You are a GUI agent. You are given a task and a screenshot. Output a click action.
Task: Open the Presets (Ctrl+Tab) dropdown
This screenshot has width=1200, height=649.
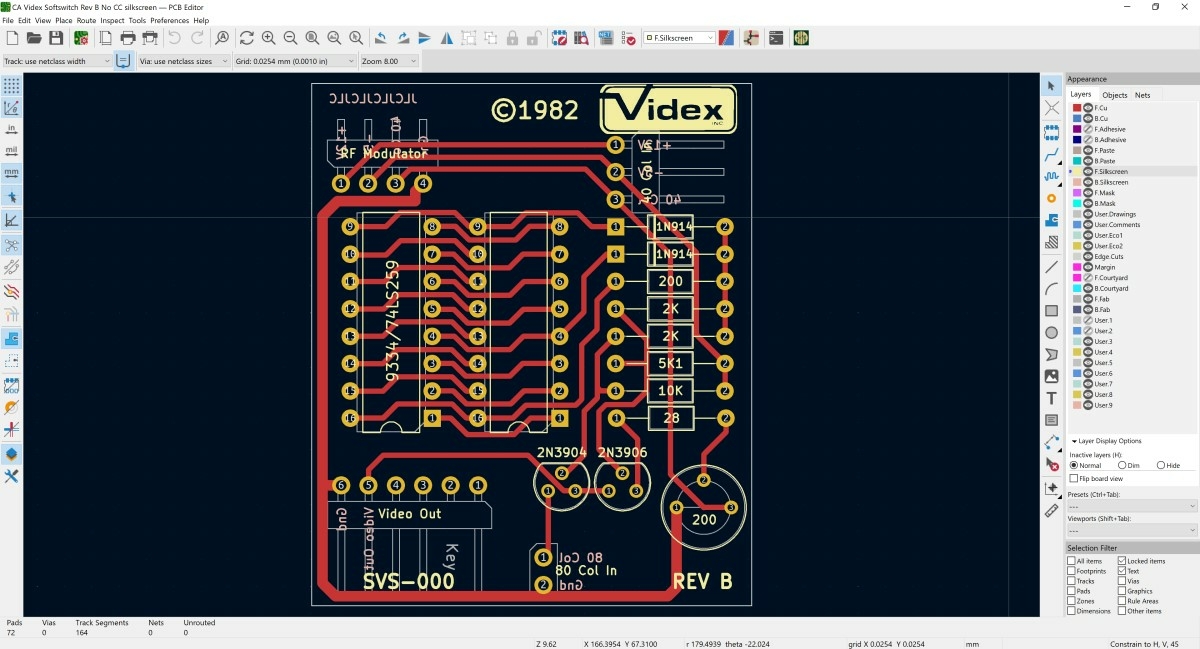1132,507
